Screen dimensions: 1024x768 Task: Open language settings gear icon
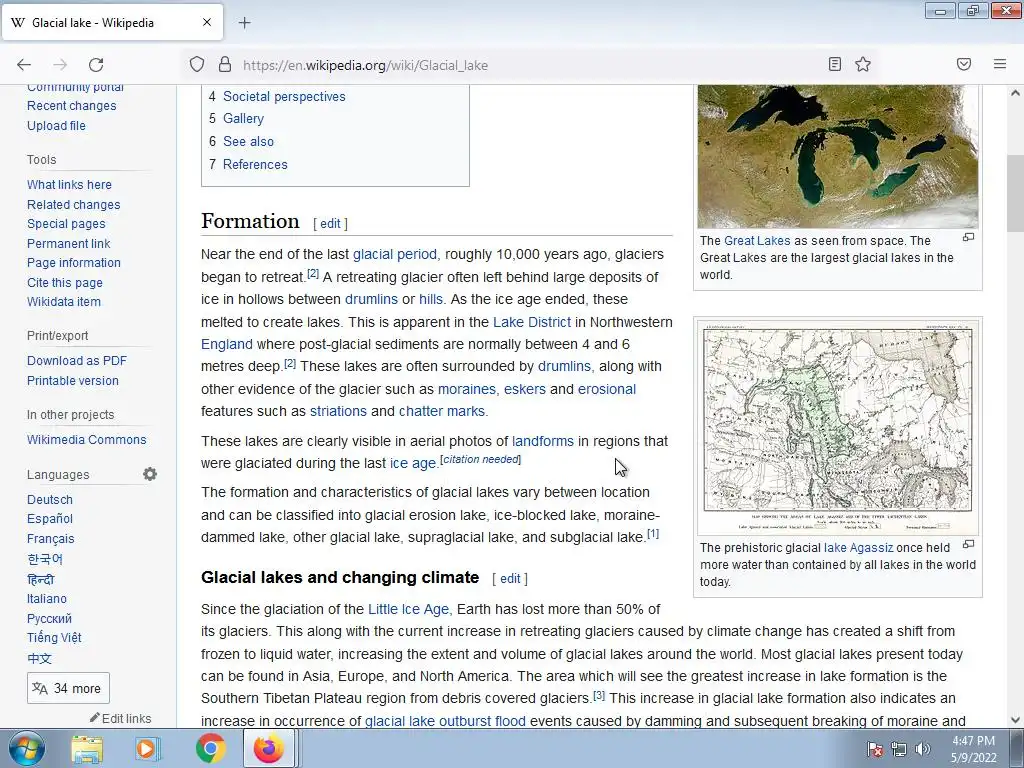click(x=150, y=474)
